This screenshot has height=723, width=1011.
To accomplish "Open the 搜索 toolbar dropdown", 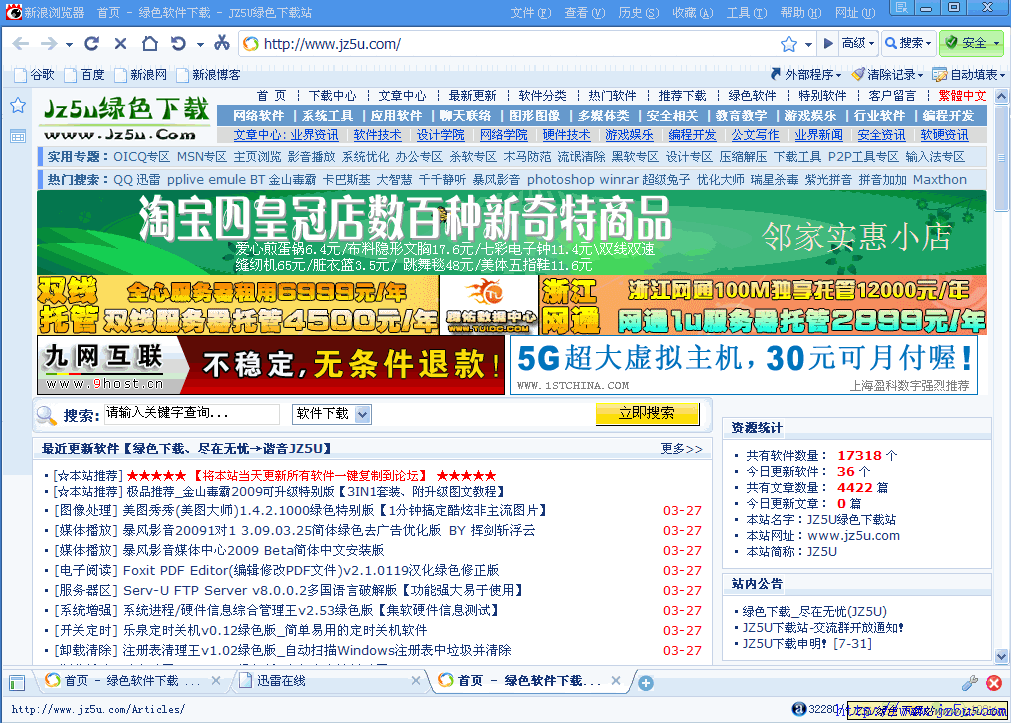I will pos(908,43).
